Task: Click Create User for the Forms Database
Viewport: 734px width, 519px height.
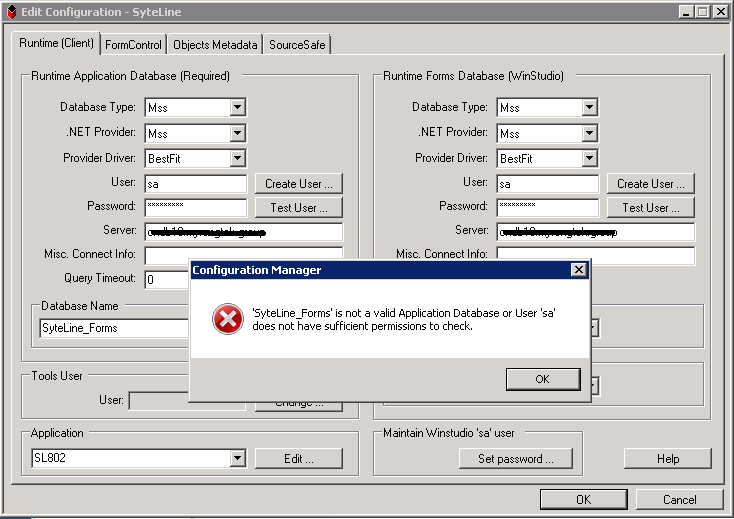Action: pyautogui.click(x=651, y=184)
